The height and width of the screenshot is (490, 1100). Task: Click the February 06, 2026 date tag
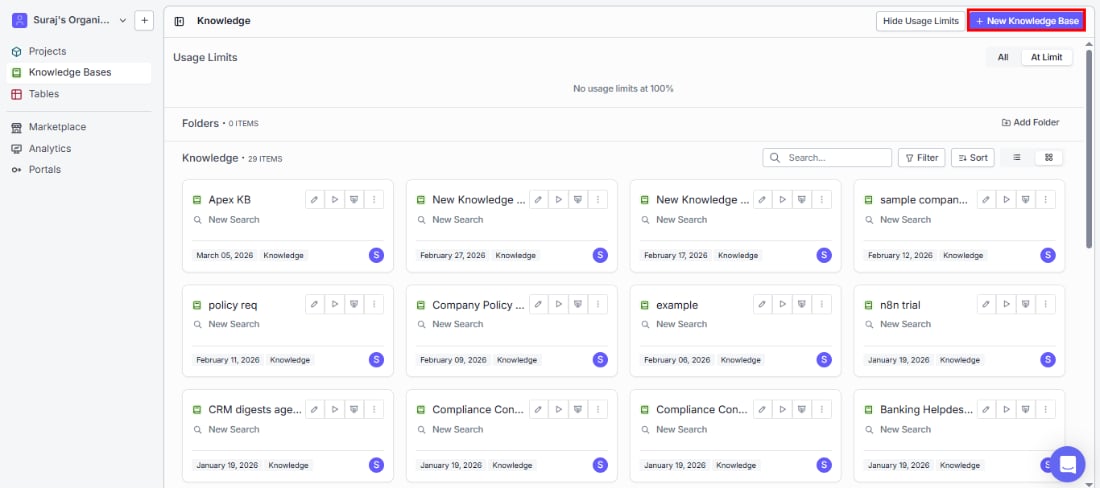677,360
